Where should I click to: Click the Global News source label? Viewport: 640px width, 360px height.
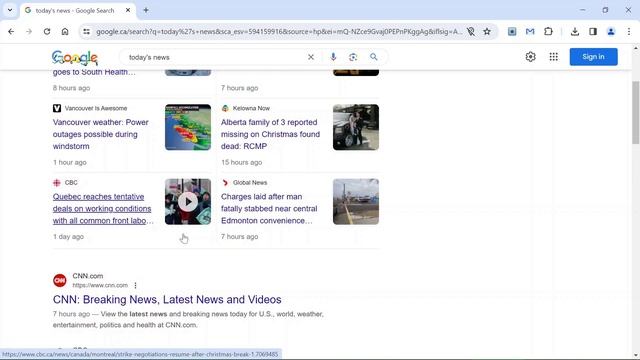point(250,182)
